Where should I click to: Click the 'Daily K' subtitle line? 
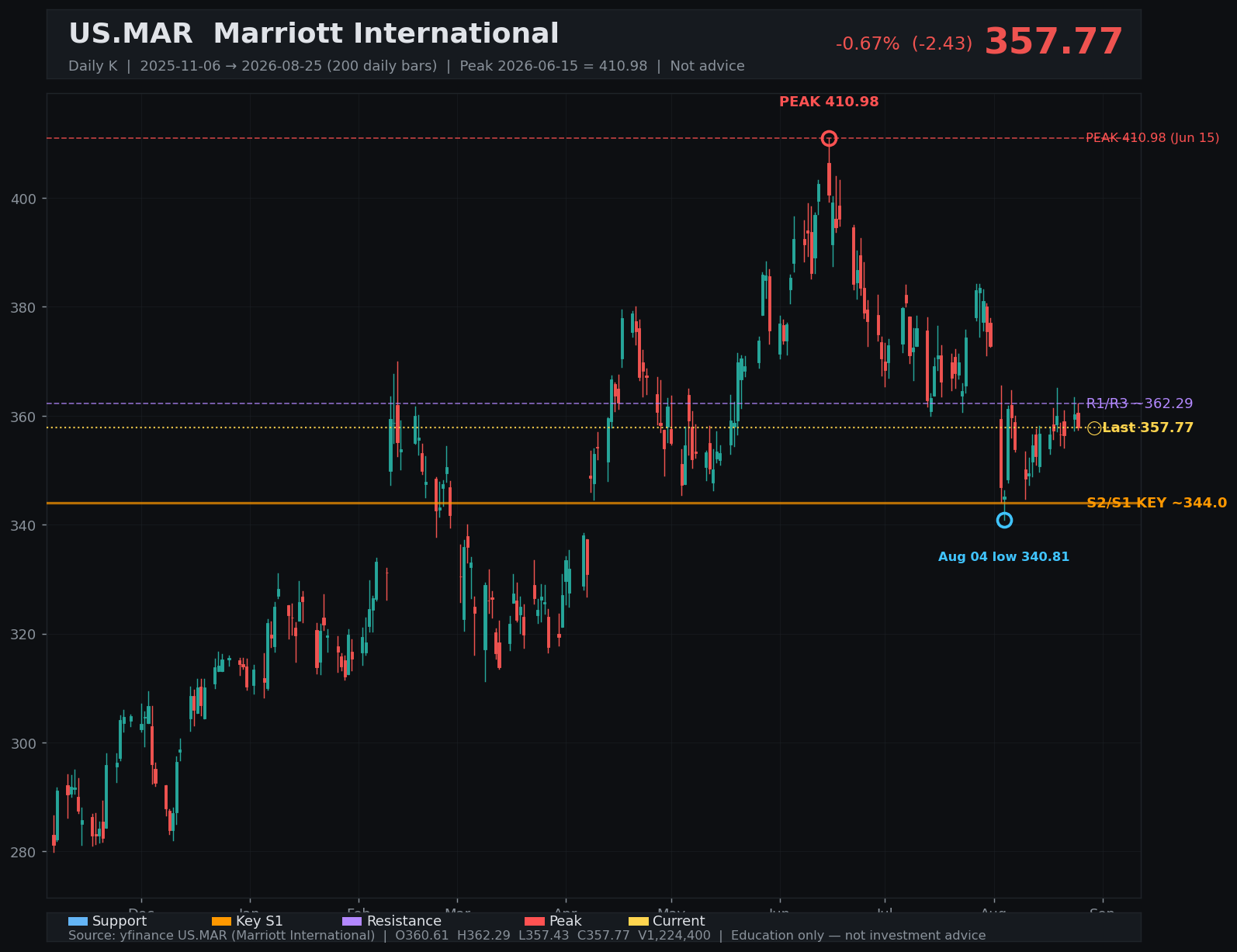click(406, 66)
